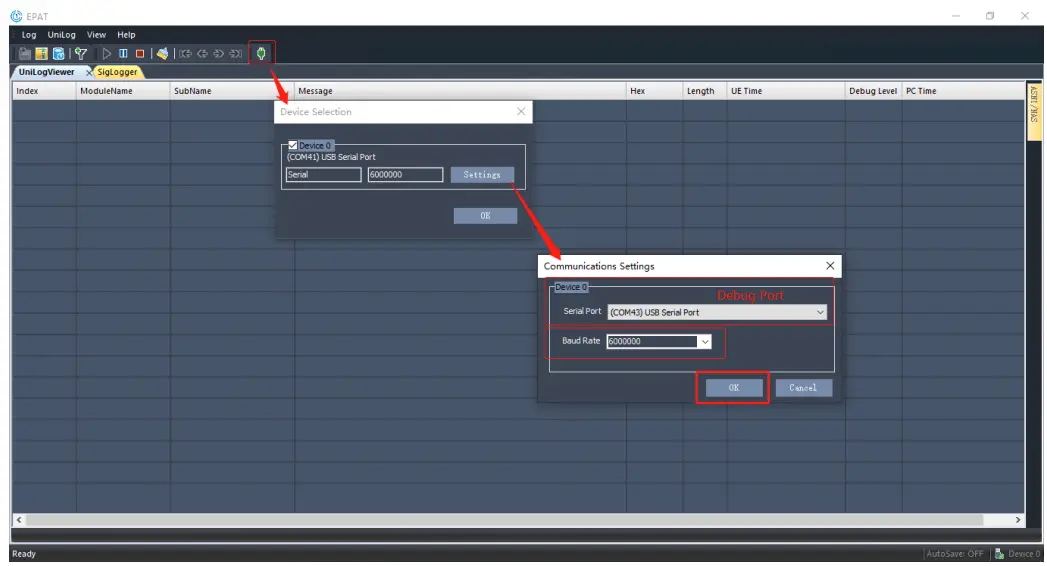Open the Baud Rate dropdown arrow
Screen dimensions: 1047x566
pyautogui.click(x=704, y=342)
